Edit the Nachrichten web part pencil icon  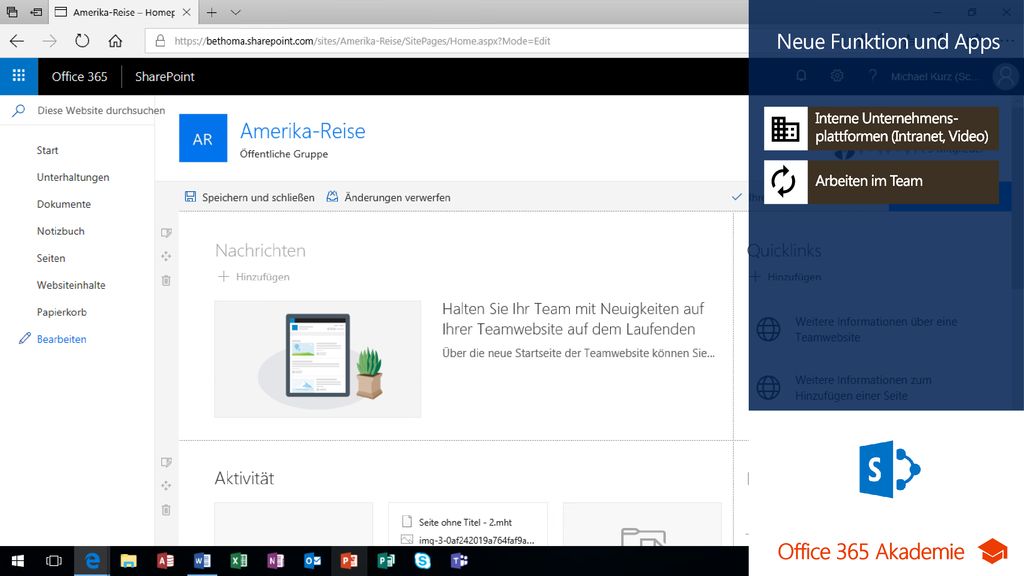[167, 232]
